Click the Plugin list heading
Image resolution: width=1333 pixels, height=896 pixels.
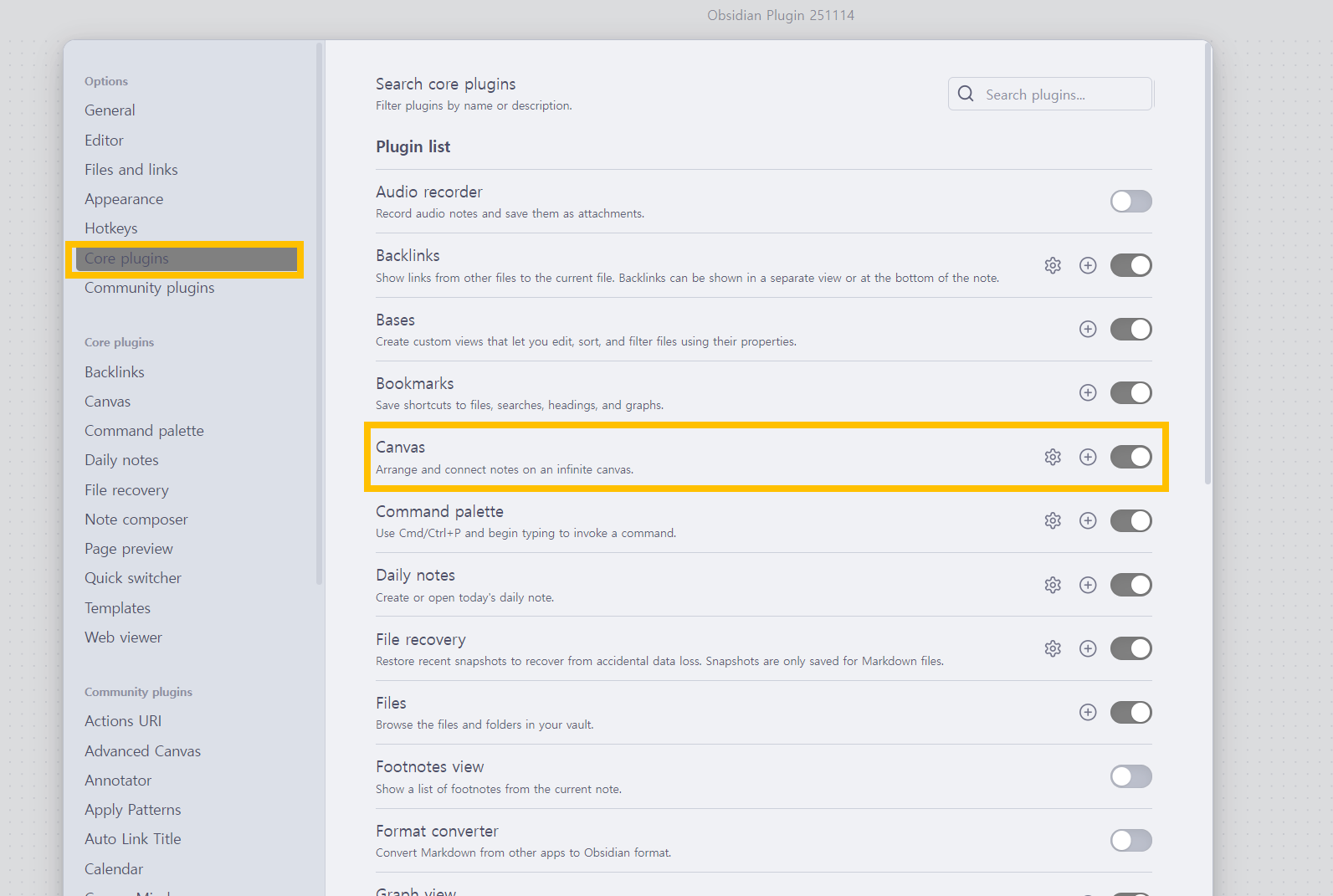413,146
